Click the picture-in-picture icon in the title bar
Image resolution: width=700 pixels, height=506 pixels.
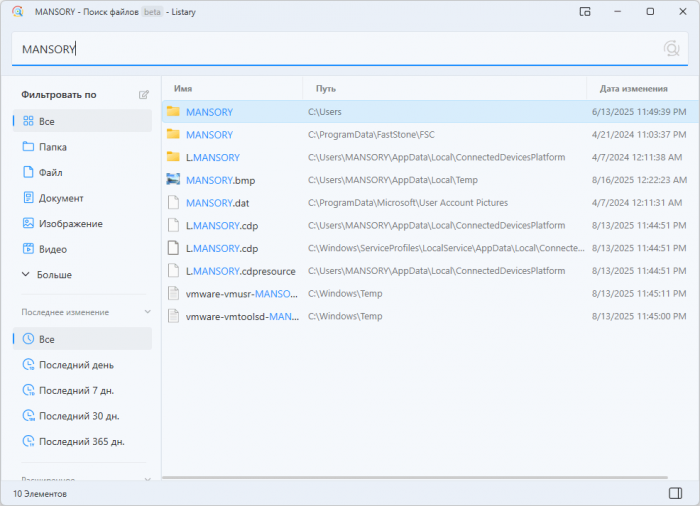click(x=585, y=12)
